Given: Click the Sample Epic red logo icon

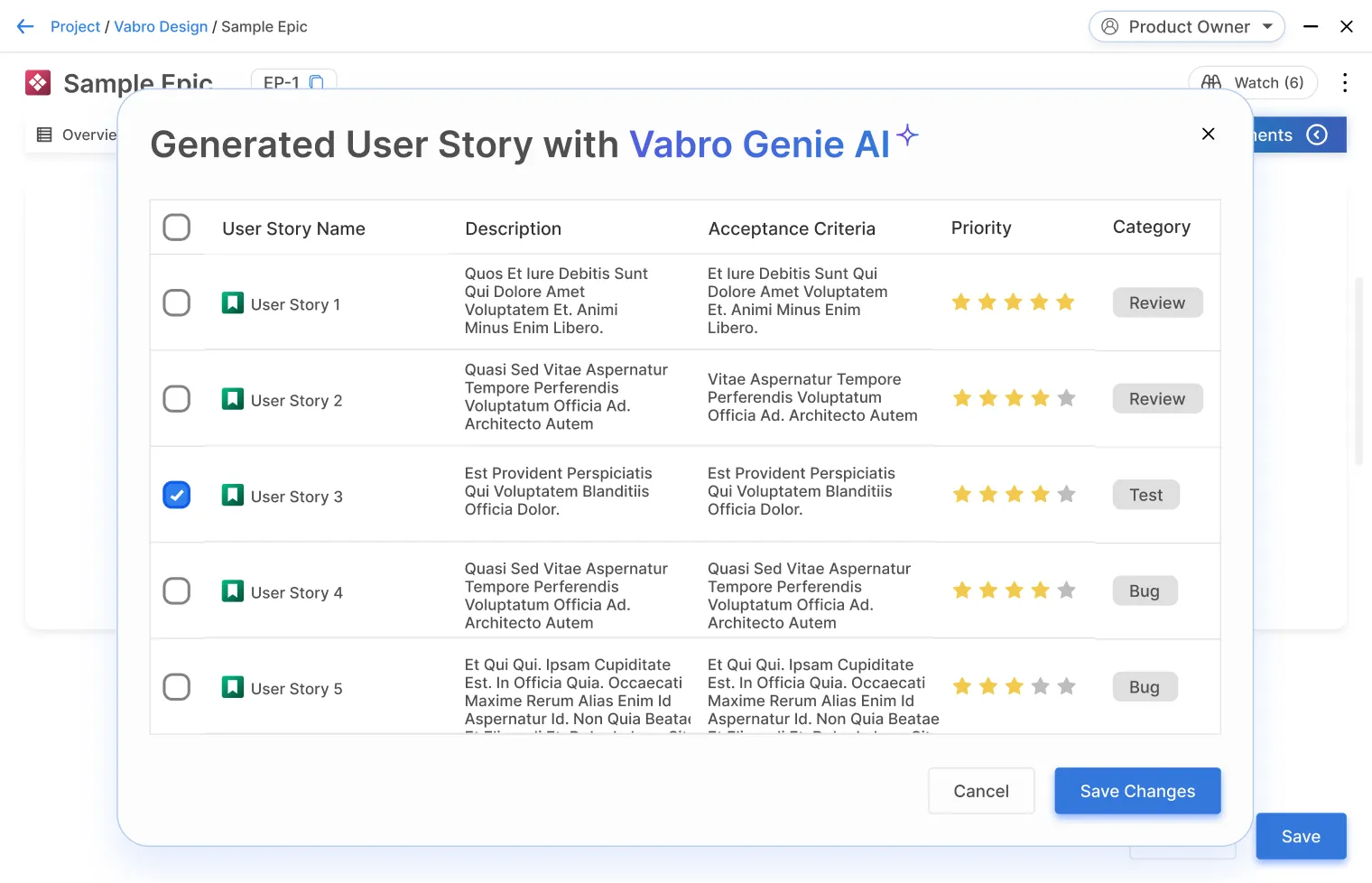Looking at the screenshot, I should click(x=38, y=83).
